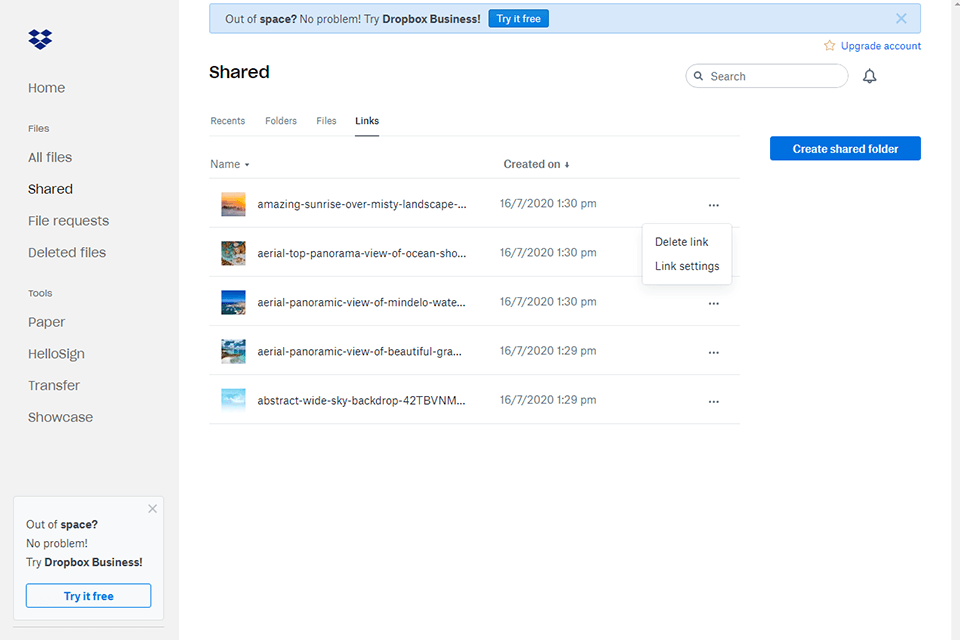Open more options for amazing-sunrise file
Screen dimensions: 960x640
[713, 205]
